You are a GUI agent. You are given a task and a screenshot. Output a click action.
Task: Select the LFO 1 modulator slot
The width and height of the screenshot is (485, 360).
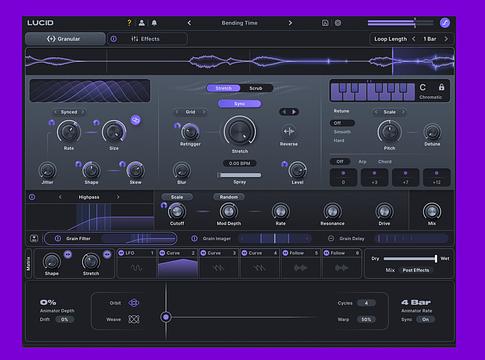coord(136,263)
